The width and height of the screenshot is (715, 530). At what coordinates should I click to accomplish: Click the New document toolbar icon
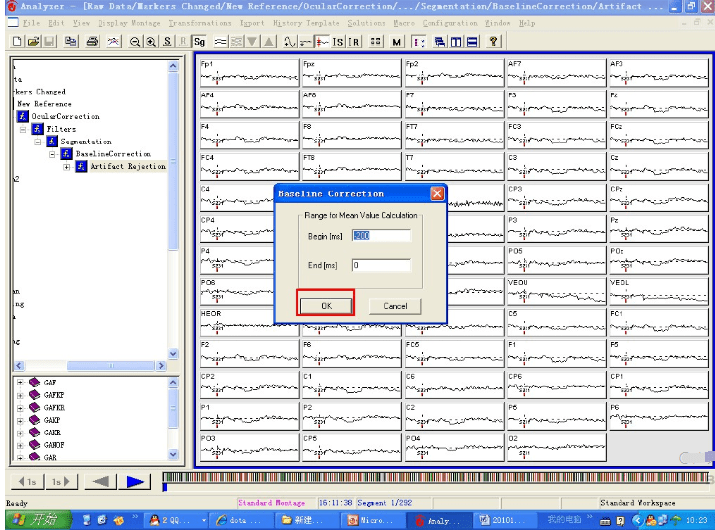(17, 42)
